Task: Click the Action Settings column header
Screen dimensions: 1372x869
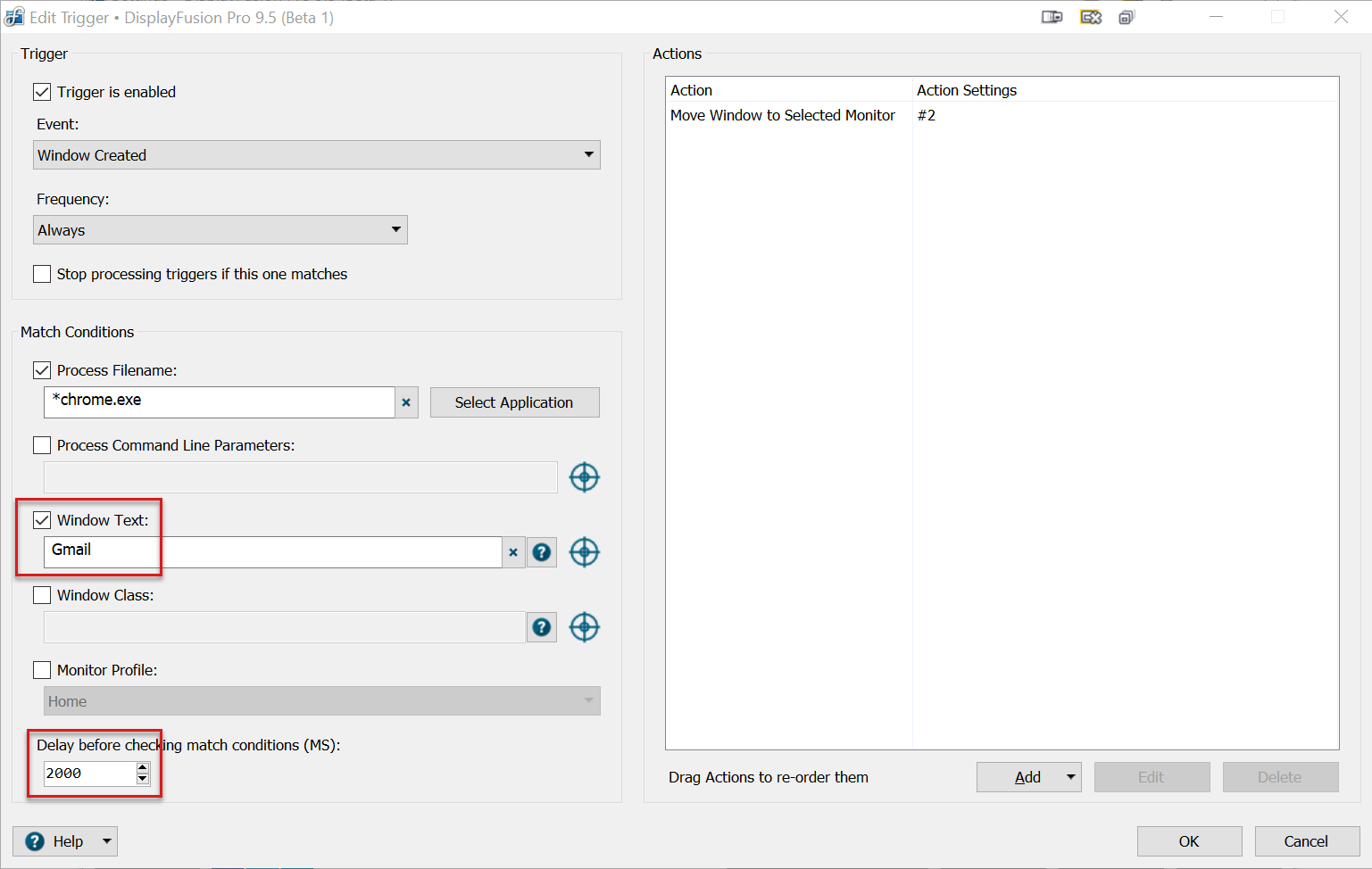Action: pyautogui.click(x=967, y=90)
